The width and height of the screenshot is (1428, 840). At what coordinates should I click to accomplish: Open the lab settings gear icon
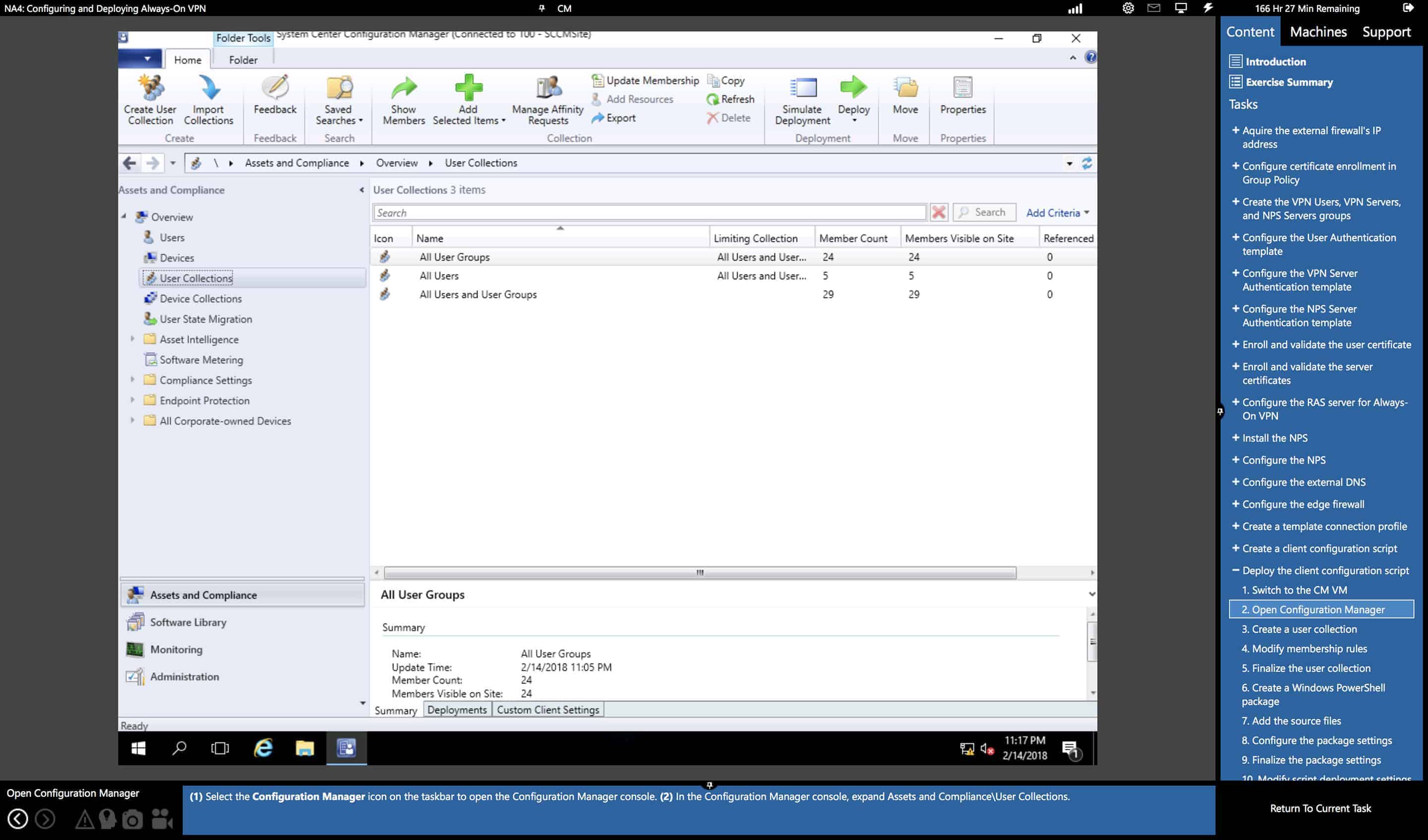1128,8
